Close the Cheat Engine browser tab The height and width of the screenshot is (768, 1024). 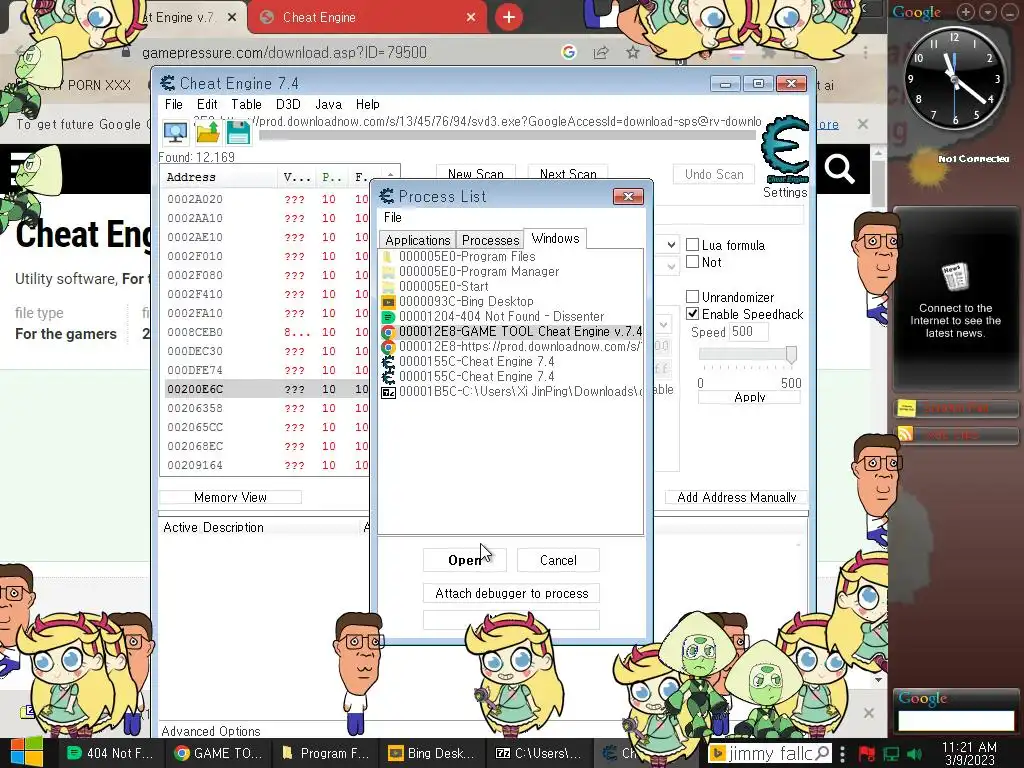point(471,18)
